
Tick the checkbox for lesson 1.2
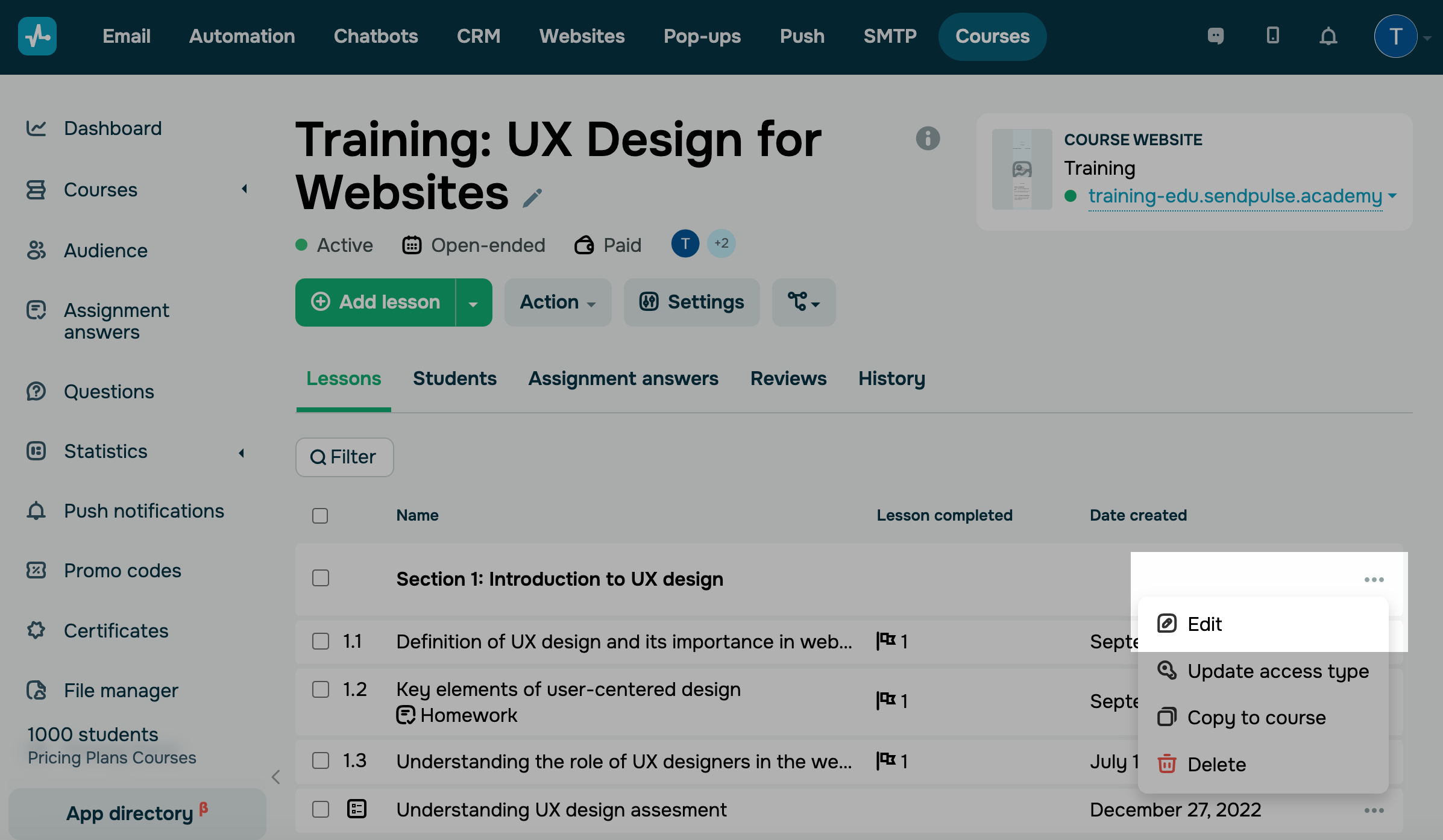tap(321, 689)
